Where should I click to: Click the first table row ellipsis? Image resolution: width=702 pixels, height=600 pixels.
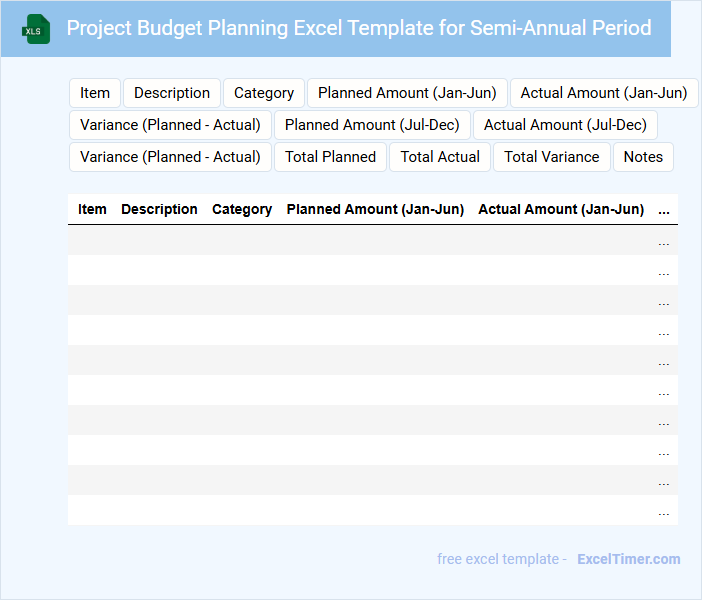[x=663, y=241]
